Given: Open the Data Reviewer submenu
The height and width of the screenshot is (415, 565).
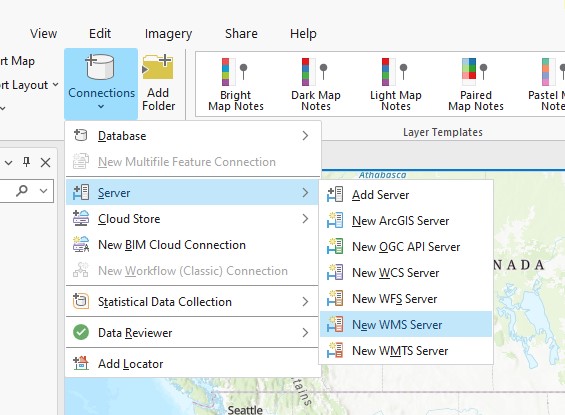Looking at the screenshot, I should point(193,333).
